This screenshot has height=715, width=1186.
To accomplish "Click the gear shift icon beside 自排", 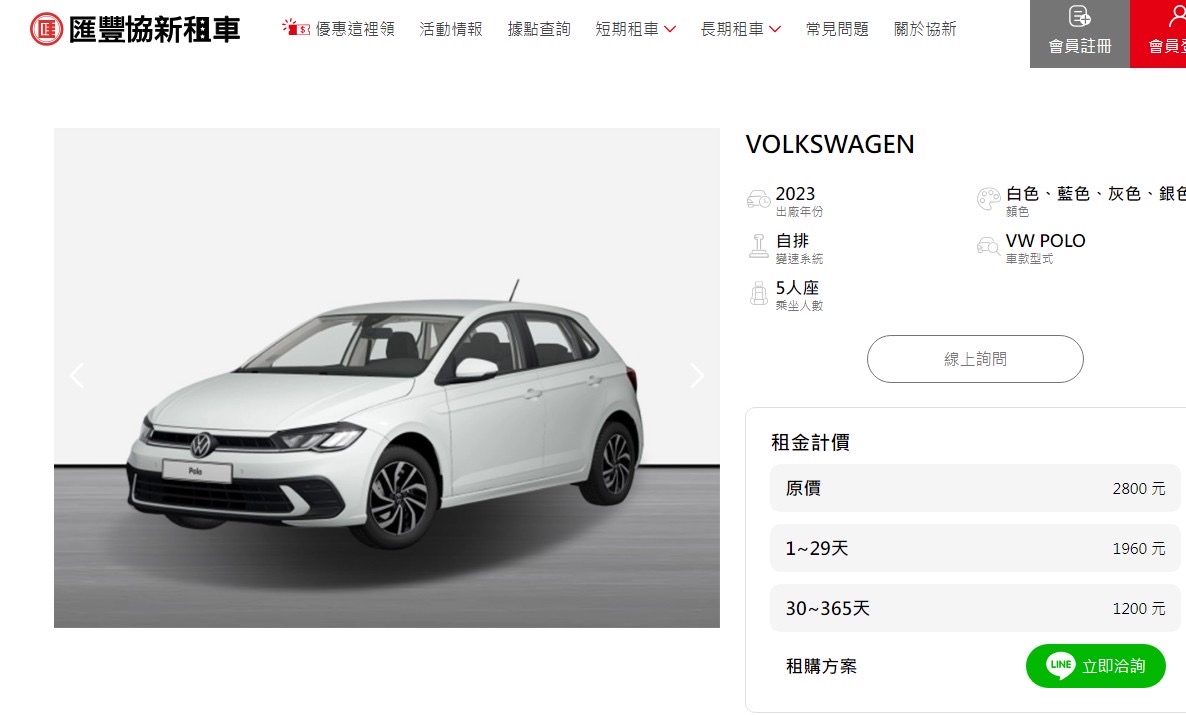I will pyautogui.click(x=759, y=246).
